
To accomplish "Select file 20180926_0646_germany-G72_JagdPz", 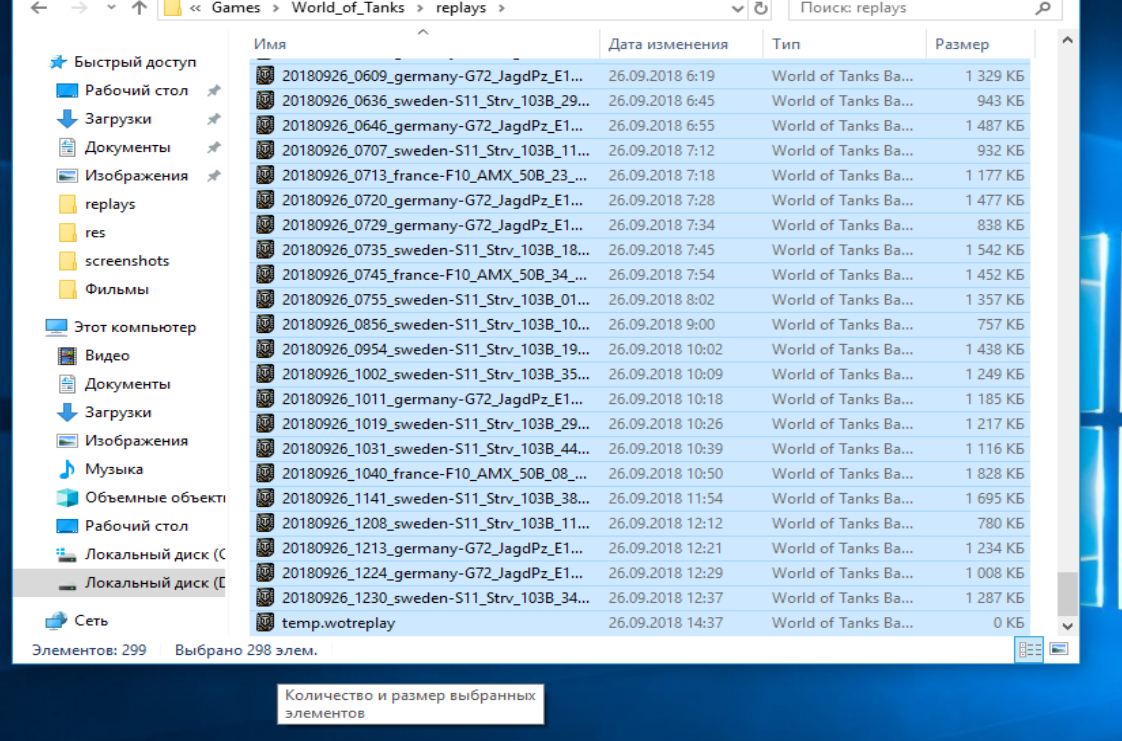I will (x=432, y=126).
